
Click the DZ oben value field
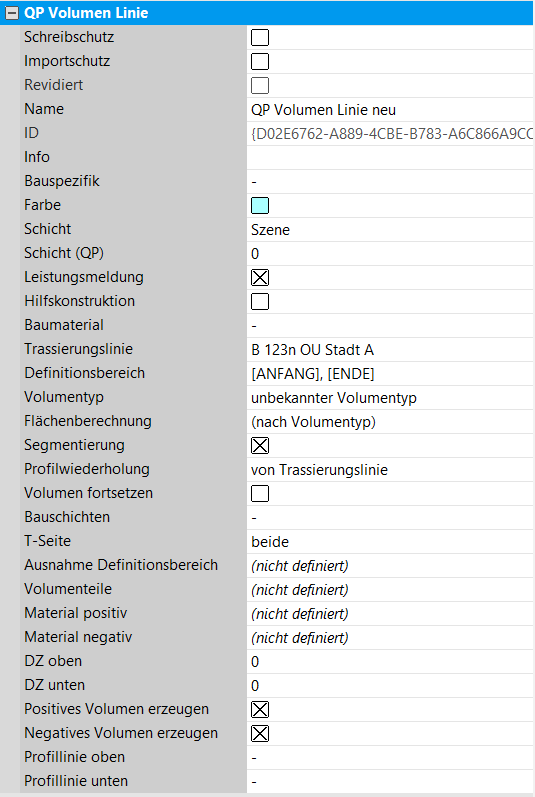(x=390, y=662)
